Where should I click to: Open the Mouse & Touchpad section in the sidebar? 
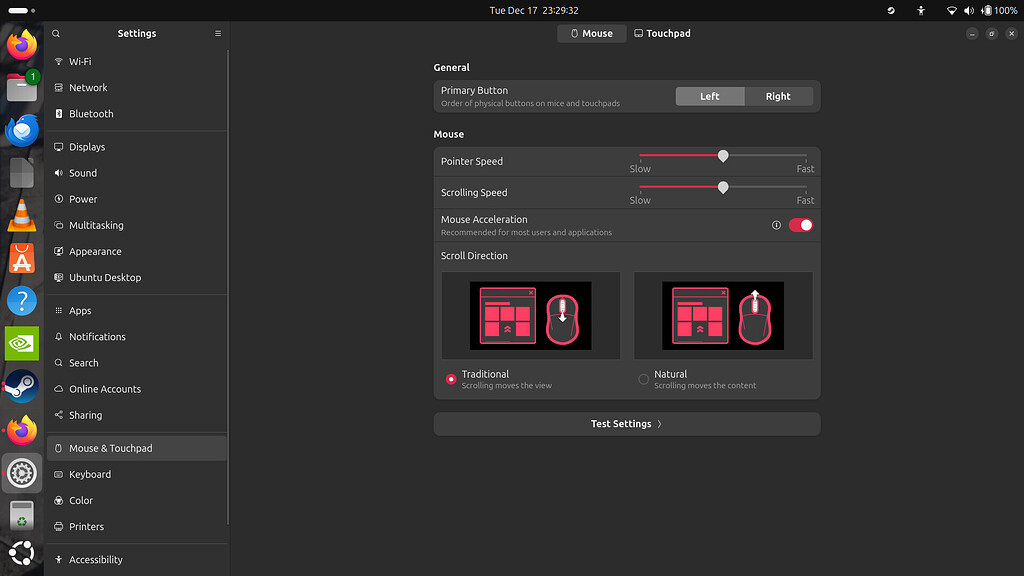110,448
